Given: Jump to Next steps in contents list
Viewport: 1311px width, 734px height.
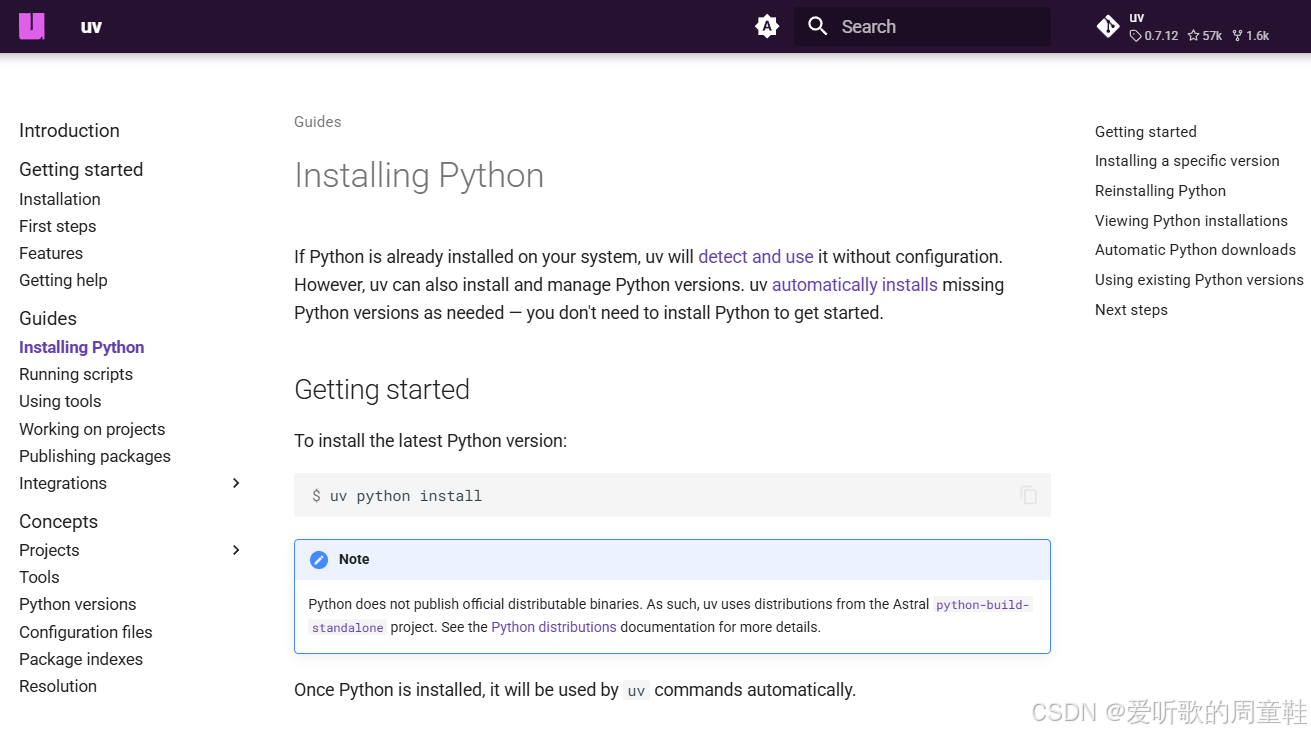Looking at the screenshot, I should 1131,310.
